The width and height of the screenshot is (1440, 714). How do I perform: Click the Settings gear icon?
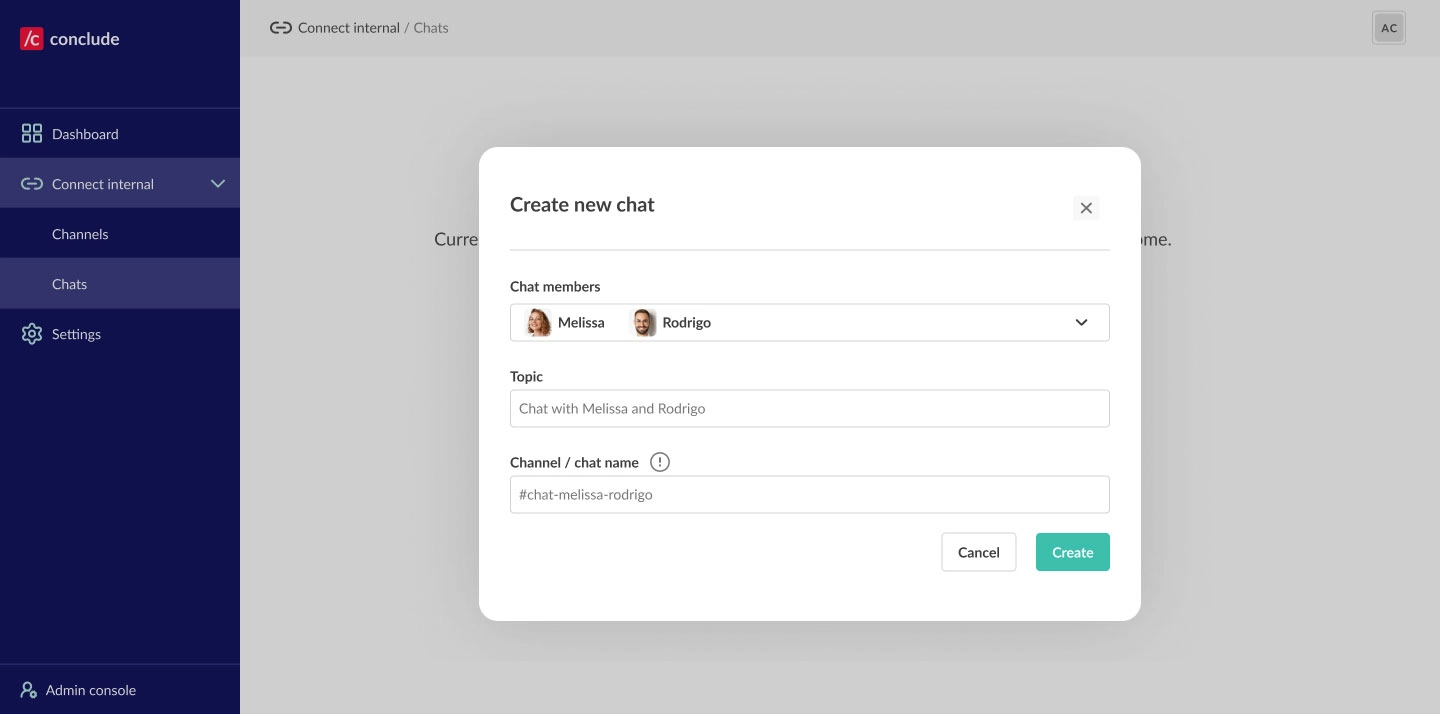(x=32, y=334)
